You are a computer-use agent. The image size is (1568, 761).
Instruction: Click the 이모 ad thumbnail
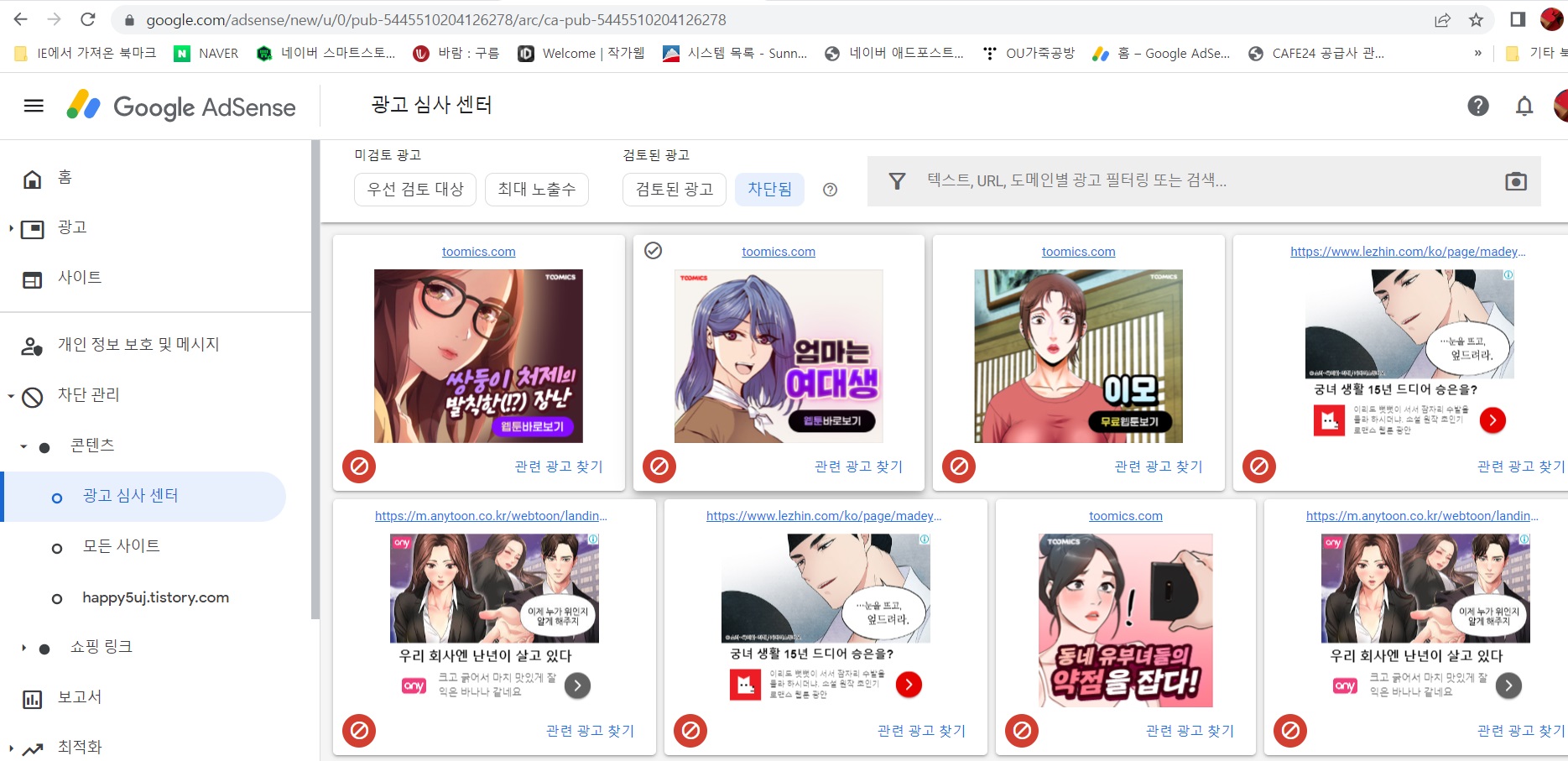pyautogui.click(x=1078, y=356)
